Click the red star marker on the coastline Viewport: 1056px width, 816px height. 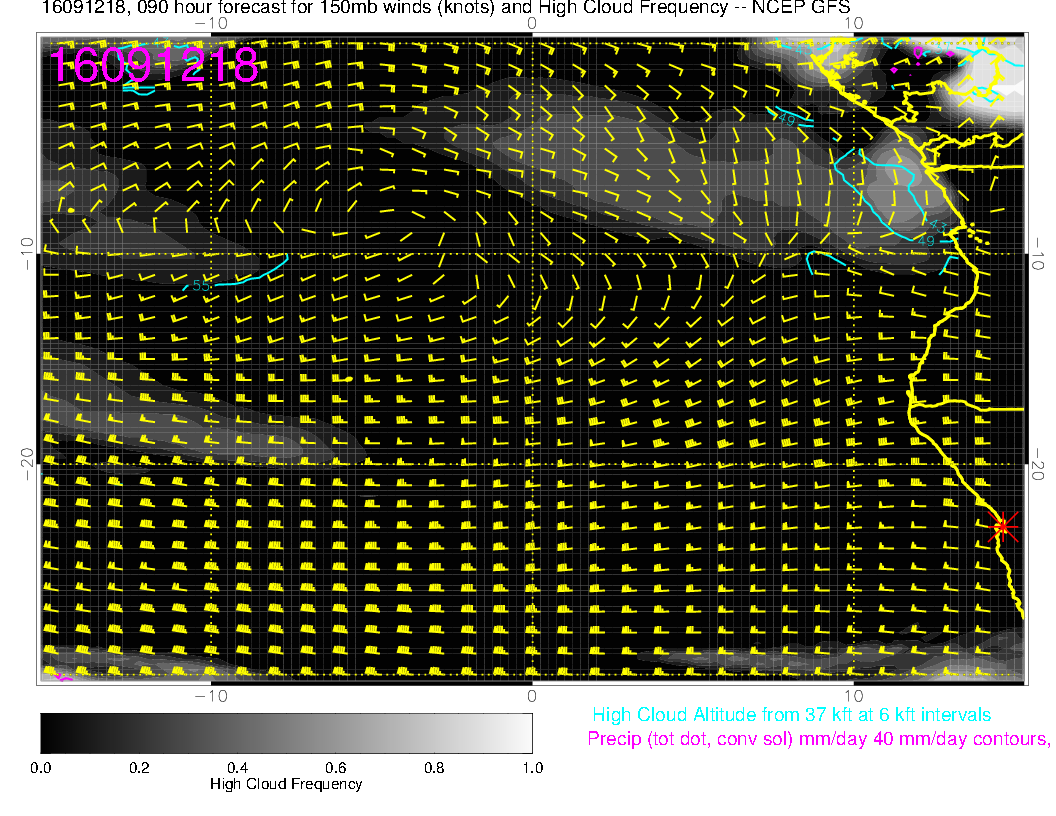click(x=1002, y=526)
